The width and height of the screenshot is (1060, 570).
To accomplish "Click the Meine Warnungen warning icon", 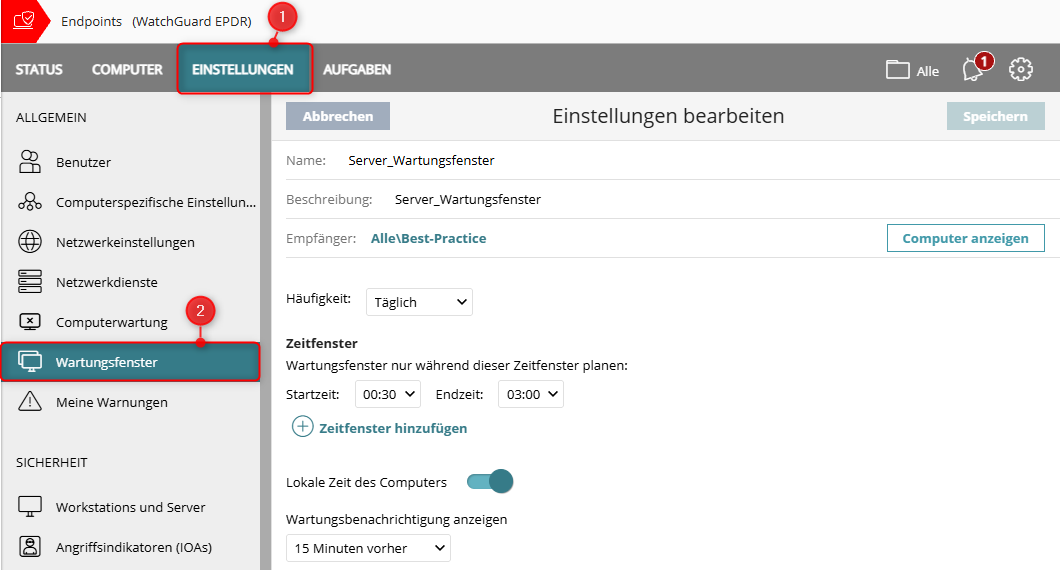I will click(x=30, y=402).
